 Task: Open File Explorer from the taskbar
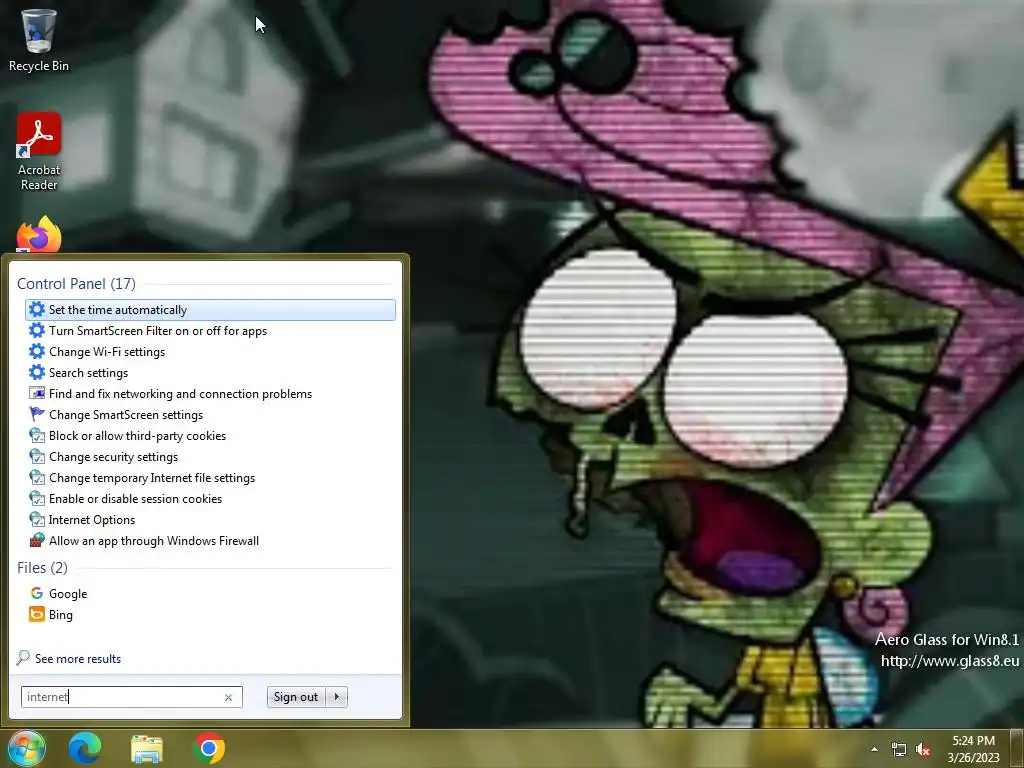click(x=147, y=749)
